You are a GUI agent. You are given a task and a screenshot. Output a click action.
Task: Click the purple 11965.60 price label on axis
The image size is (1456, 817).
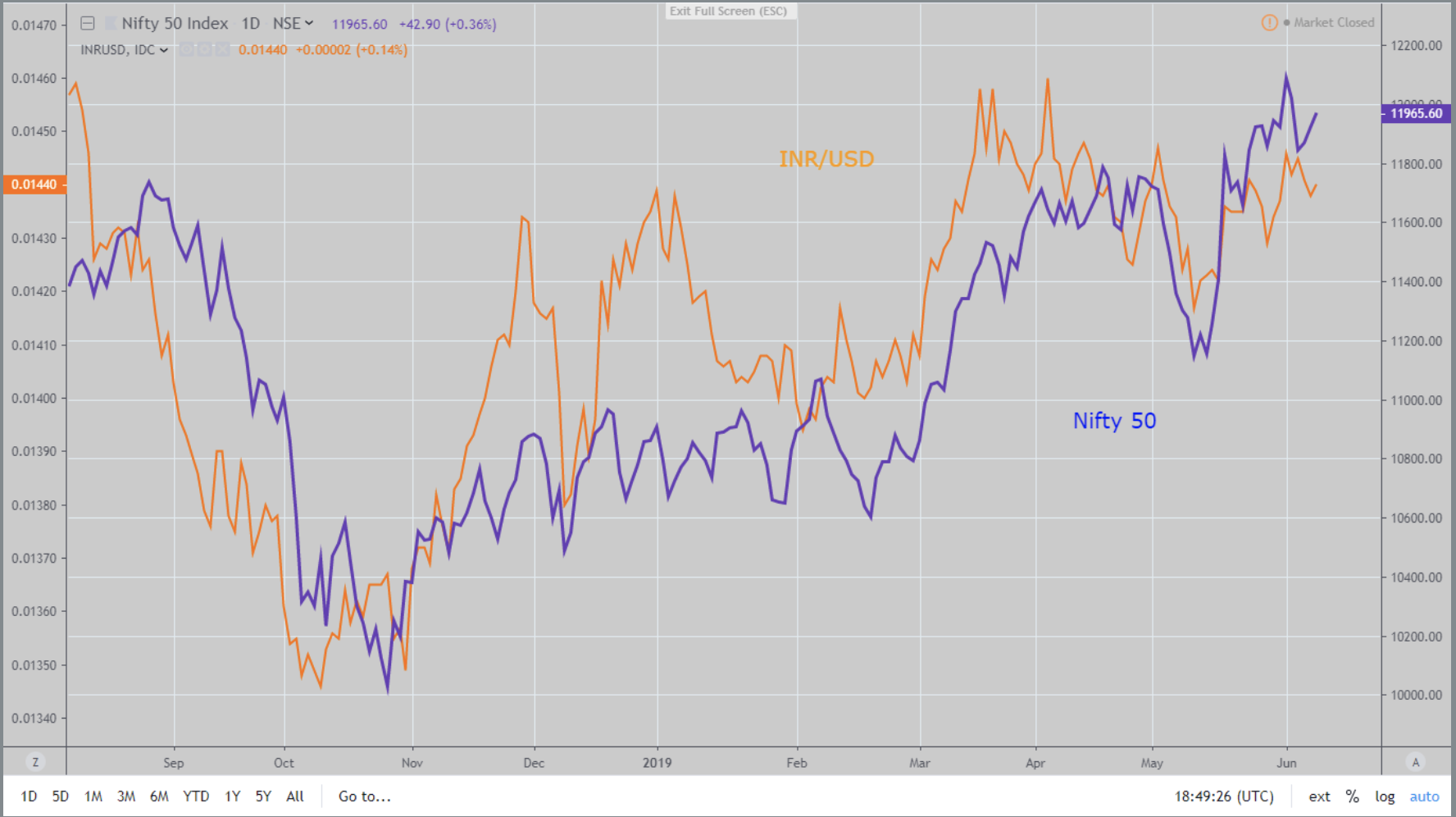pyautogui.click(x=1416, y=113)
